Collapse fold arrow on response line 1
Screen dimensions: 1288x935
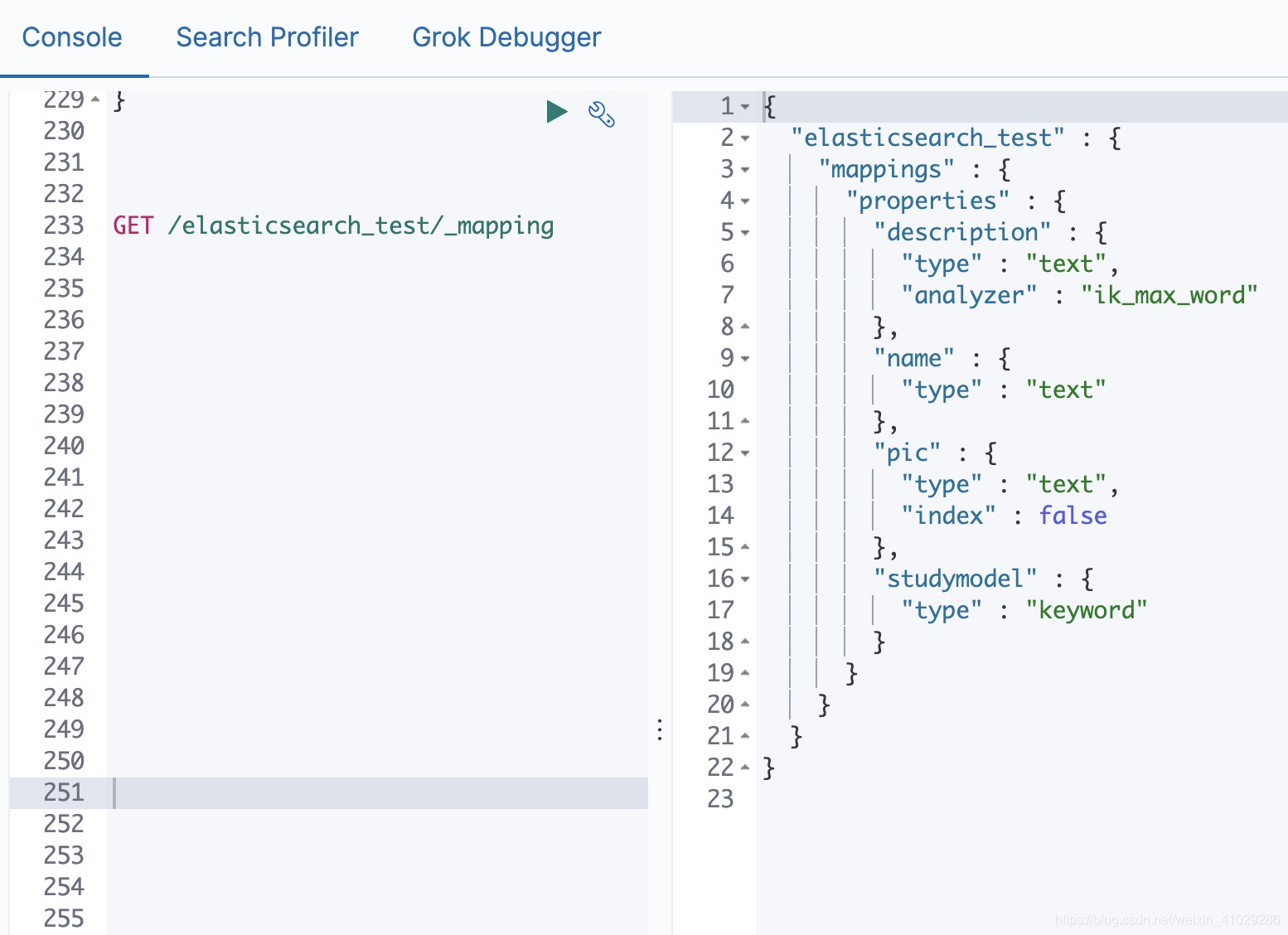(745, 107)
